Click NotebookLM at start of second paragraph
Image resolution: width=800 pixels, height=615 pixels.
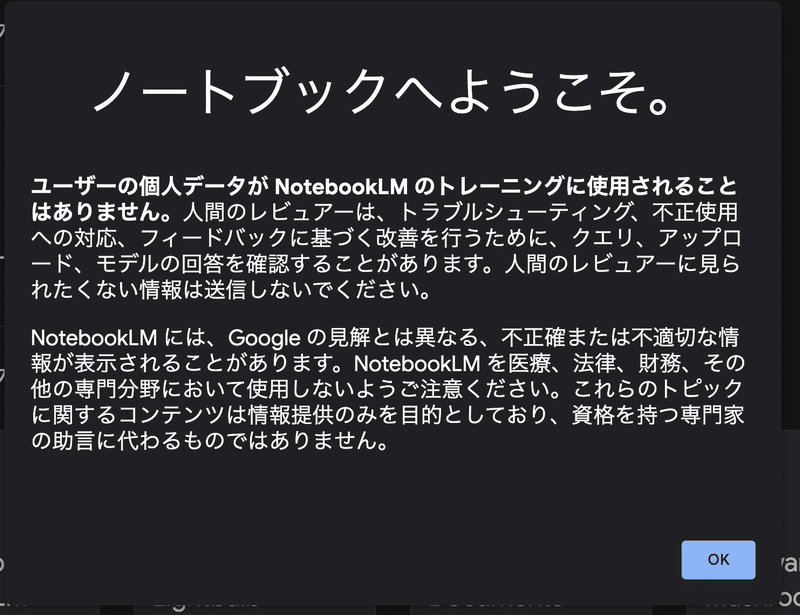pyautogui.click(x=94, y=338)
